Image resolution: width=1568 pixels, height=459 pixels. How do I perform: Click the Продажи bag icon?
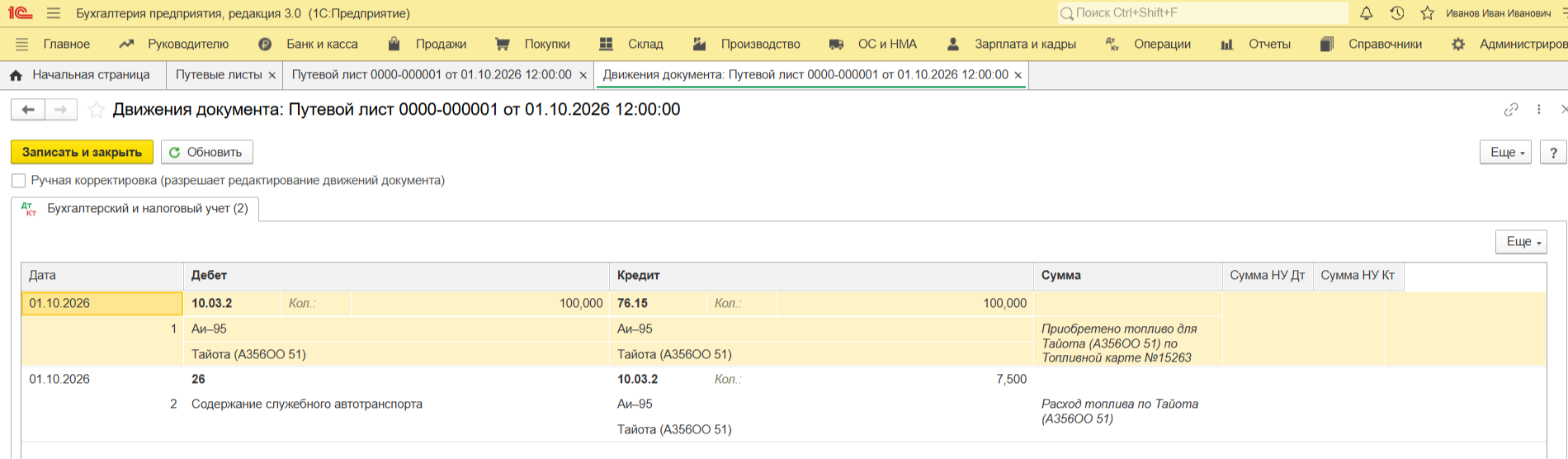[x=394, y=45]
